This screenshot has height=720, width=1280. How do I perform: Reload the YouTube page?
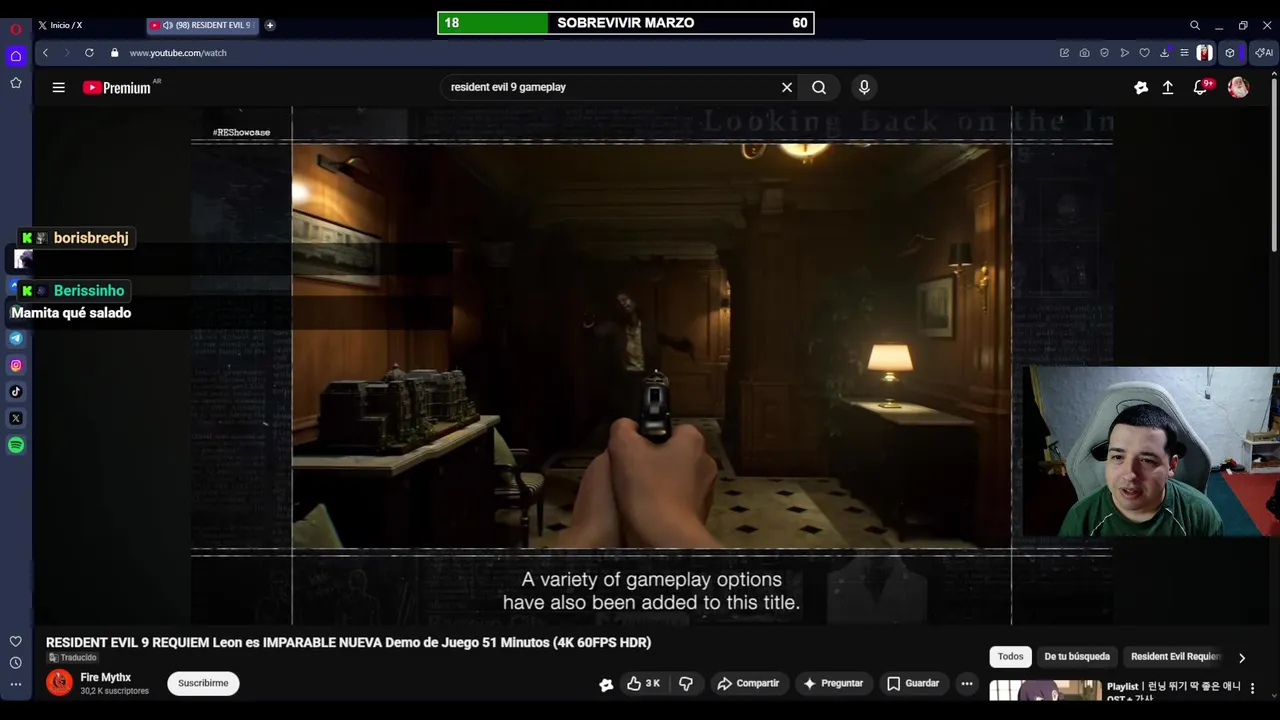[89, 53]
